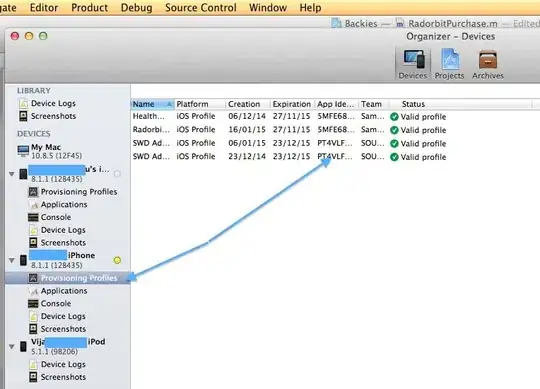Image resolution: width=540 pixels, height=389 pixels.
Task: Collapse the iPhone device disclosure triangle
Action: 12,261
